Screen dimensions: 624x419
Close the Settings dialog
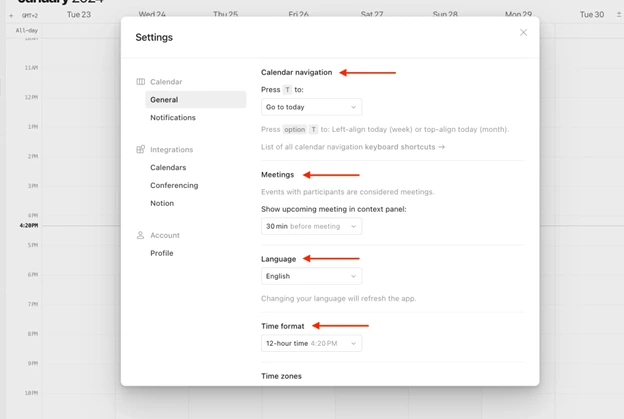pyautogui.click(x=523, y=33)
